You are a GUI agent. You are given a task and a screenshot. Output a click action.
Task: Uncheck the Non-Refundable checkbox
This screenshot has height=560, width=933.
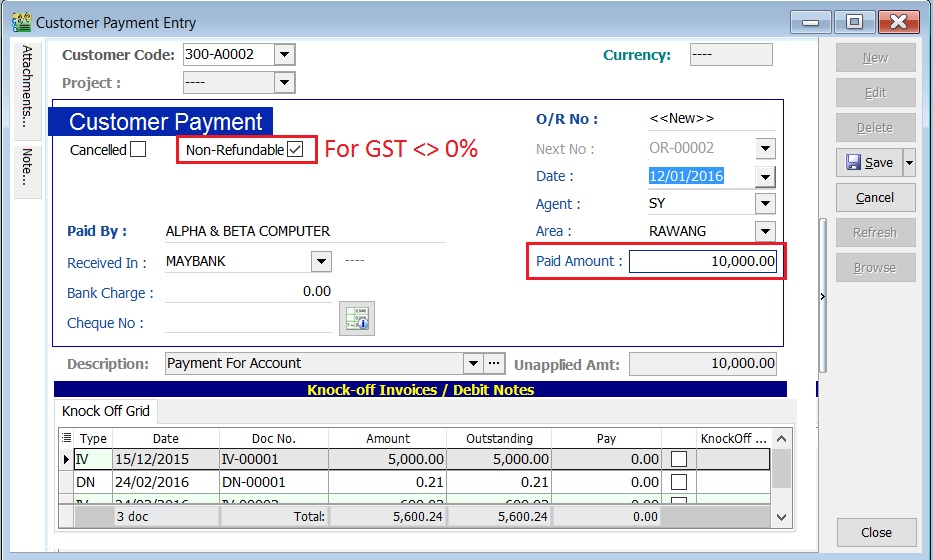pyautogui.click(x=295, y=150)
